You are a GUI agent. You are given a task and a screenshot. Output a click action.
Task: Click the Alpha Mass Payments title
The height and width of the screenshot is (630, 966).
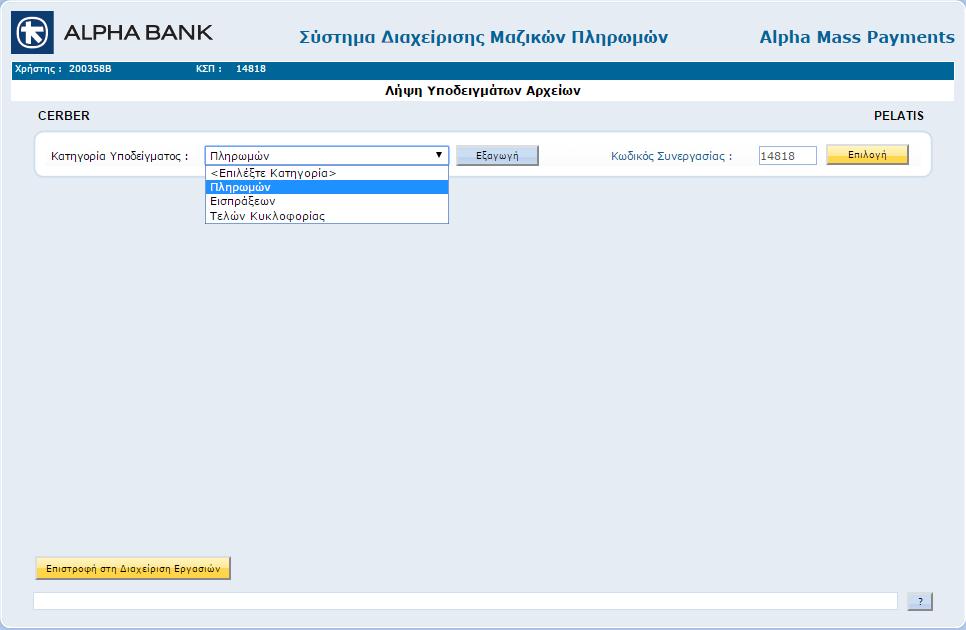(x=857, y=37)
